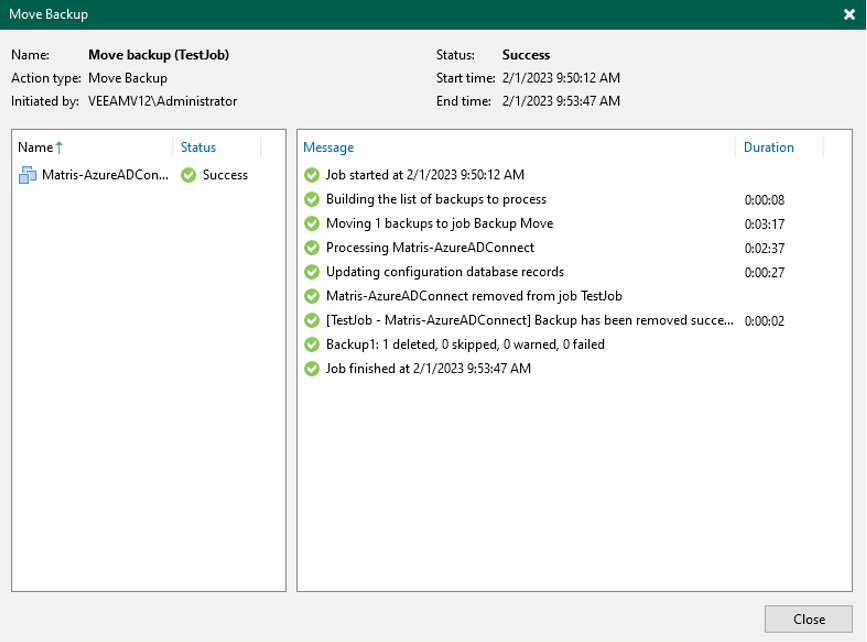Click success icon beside Job started message
The image size is (867, 642).
click(312, 175)
